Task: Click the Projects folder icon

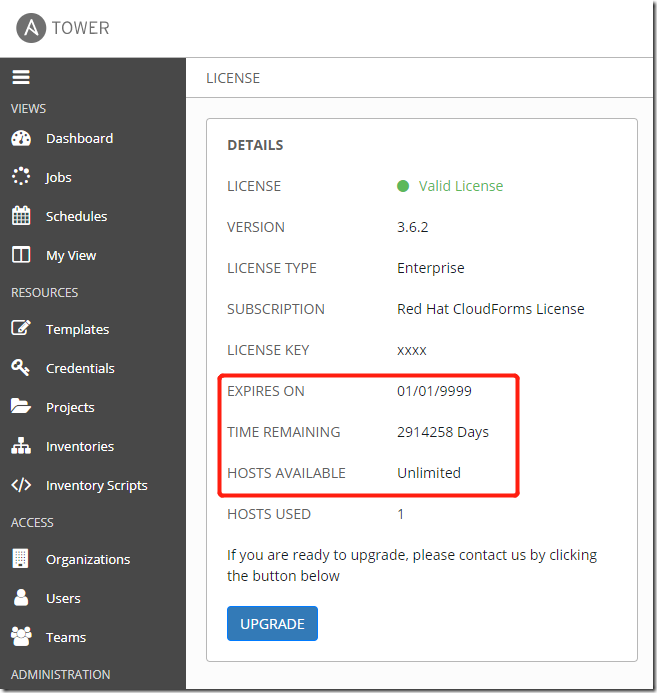Action: 21,406
